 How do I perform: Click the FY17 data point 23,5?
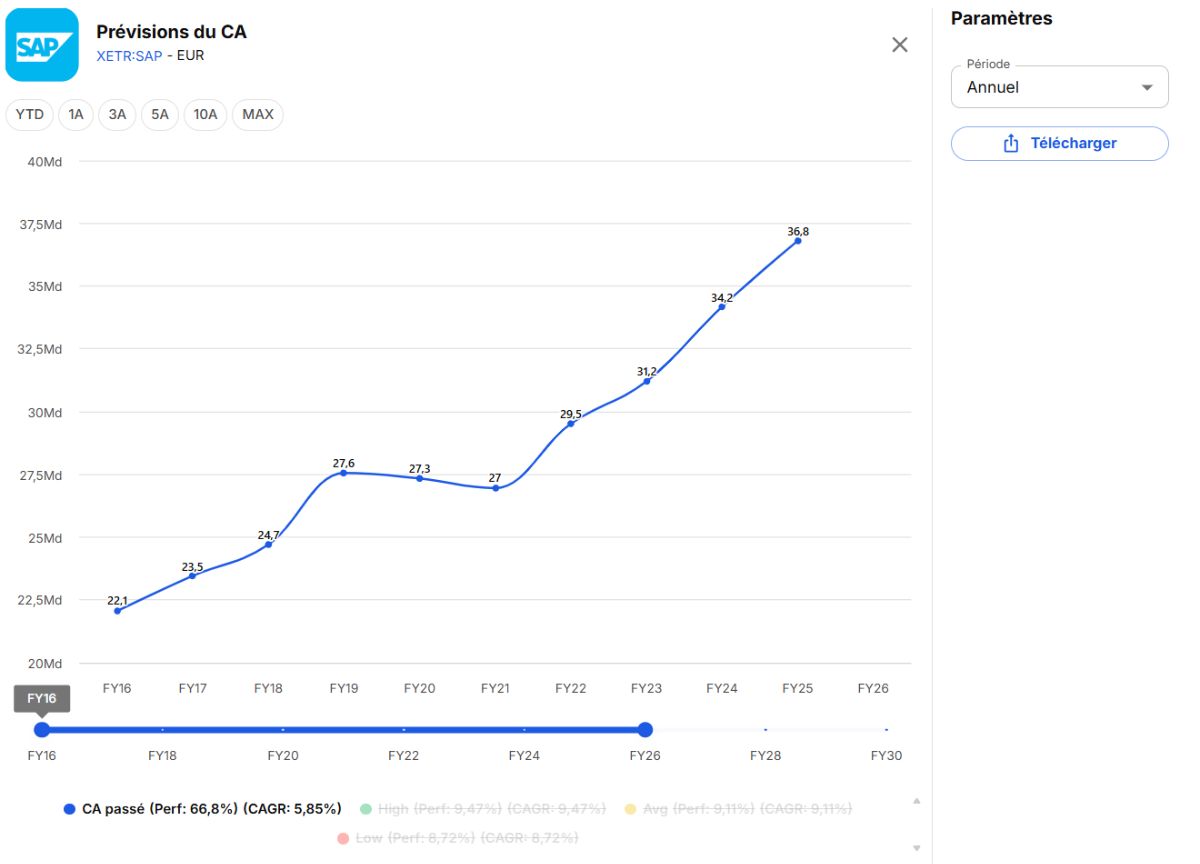coord(193,576)
